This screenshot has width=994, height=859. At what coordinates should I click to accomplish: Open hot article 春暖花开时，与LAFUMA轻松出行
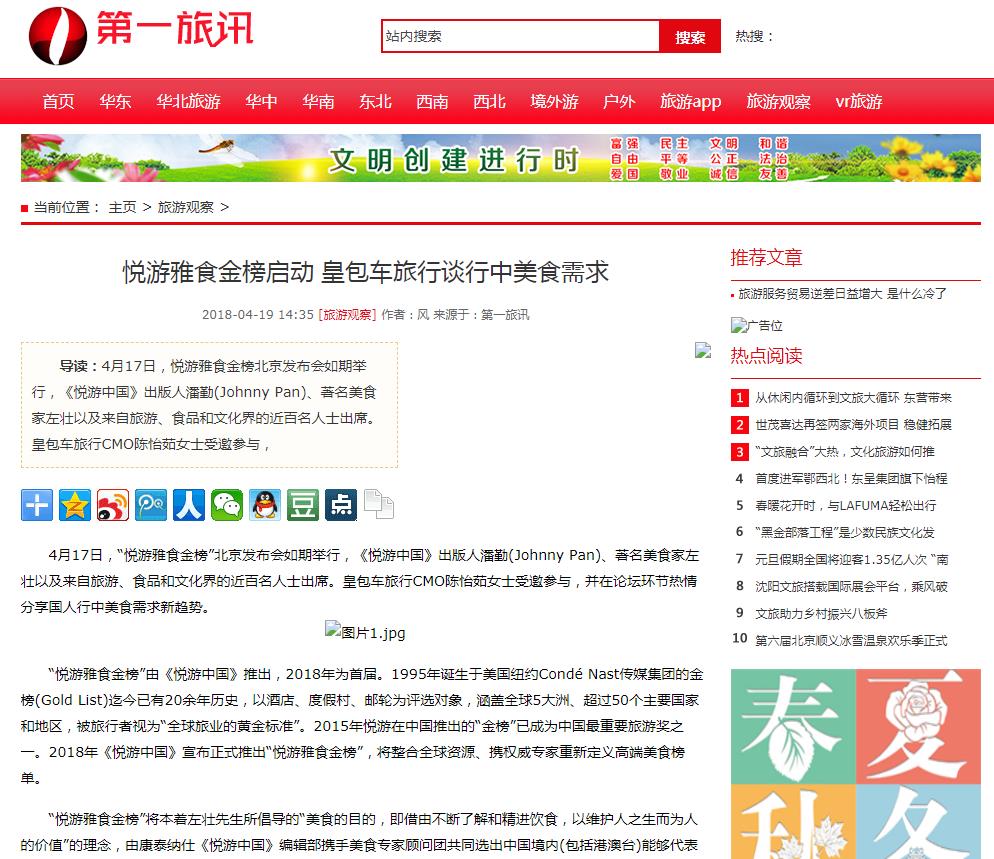(x=846, y=505)
